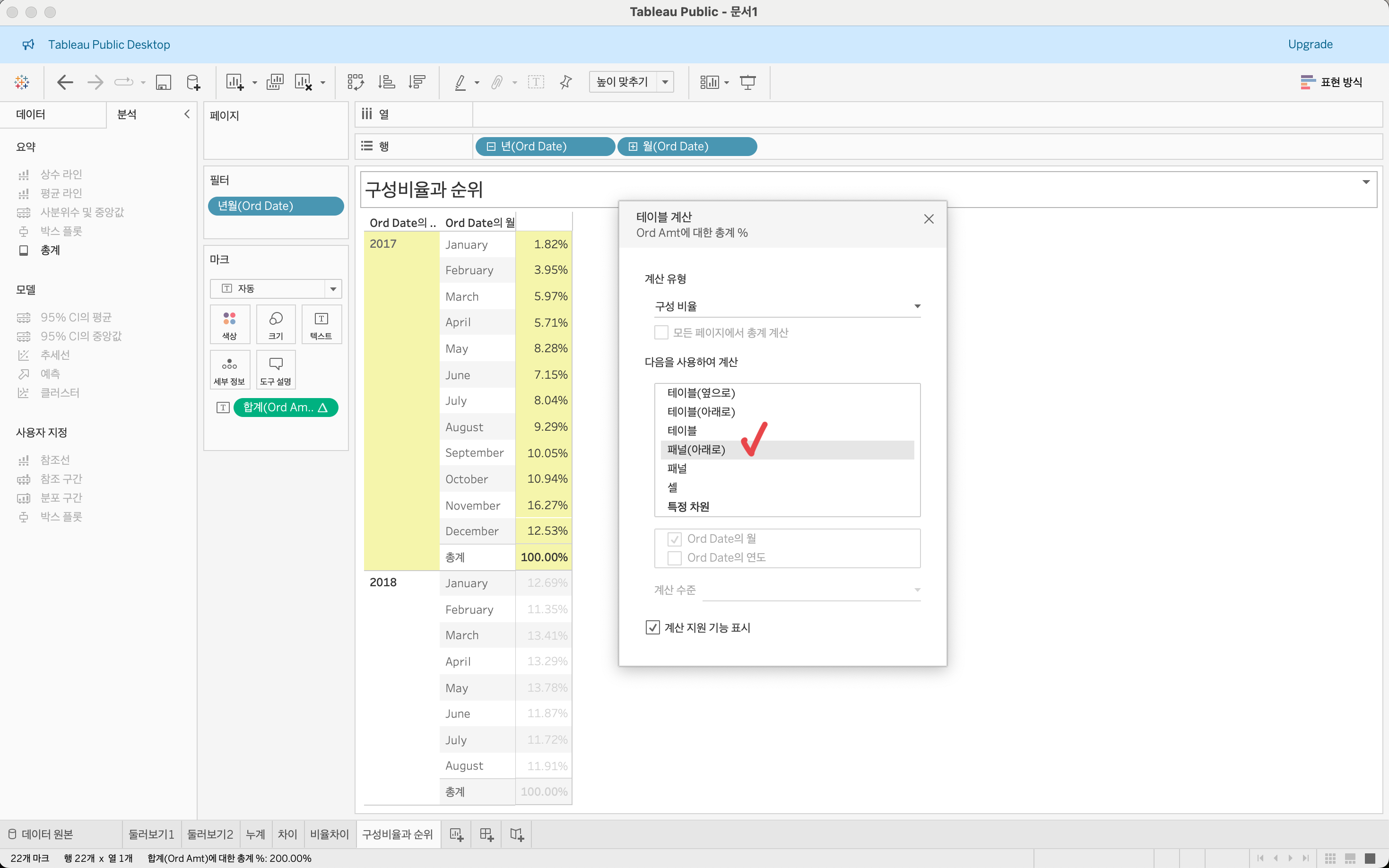1389x868 pixels.
Task: Click the new data source icon
Action: [x=193, y=82]
